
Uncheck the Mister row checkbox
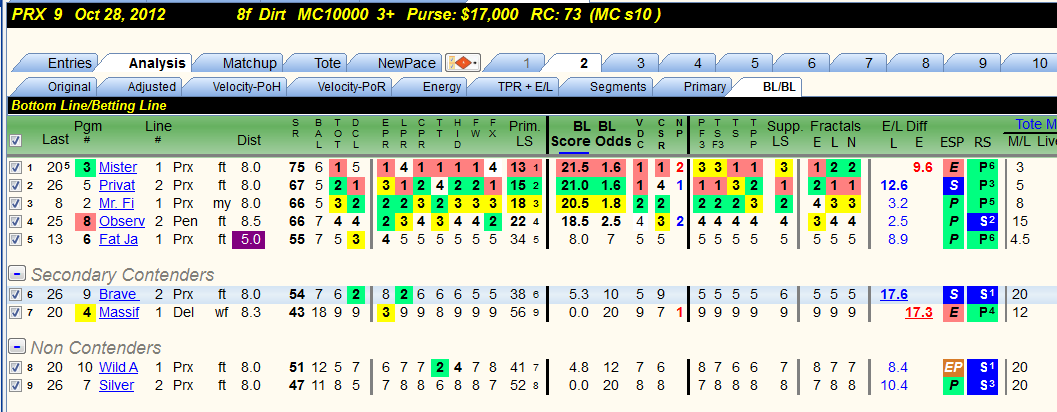[x=14, y=167]
